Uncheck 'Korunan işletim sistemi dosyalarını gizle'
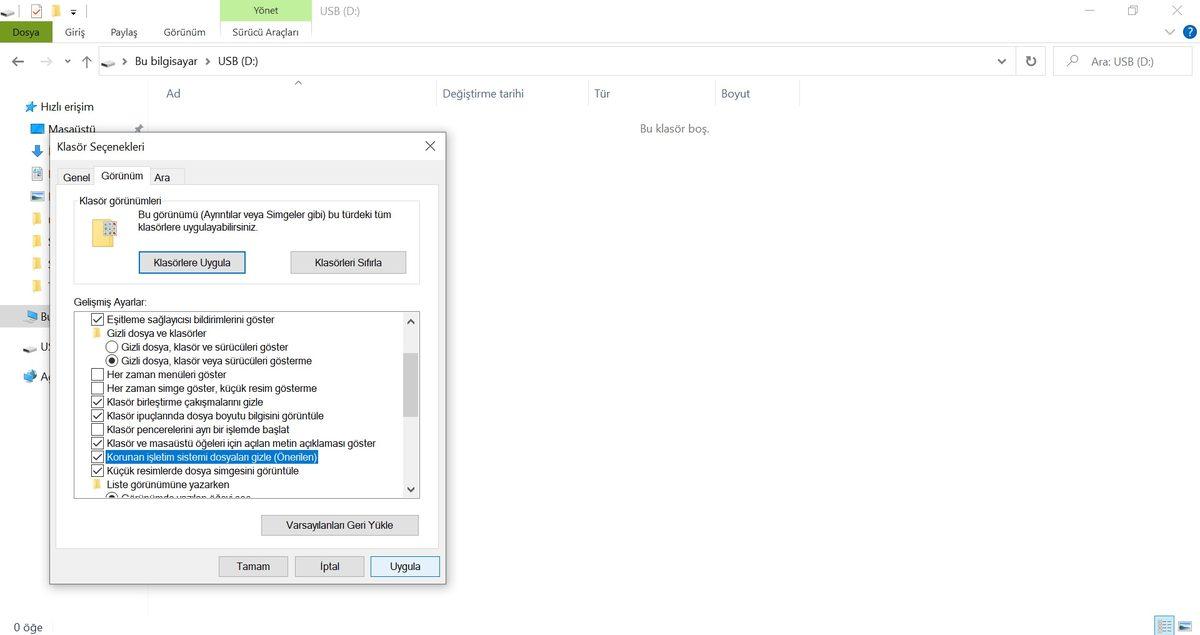Image resolution: width=1200 pixels, height=635 pixels. 98,457
